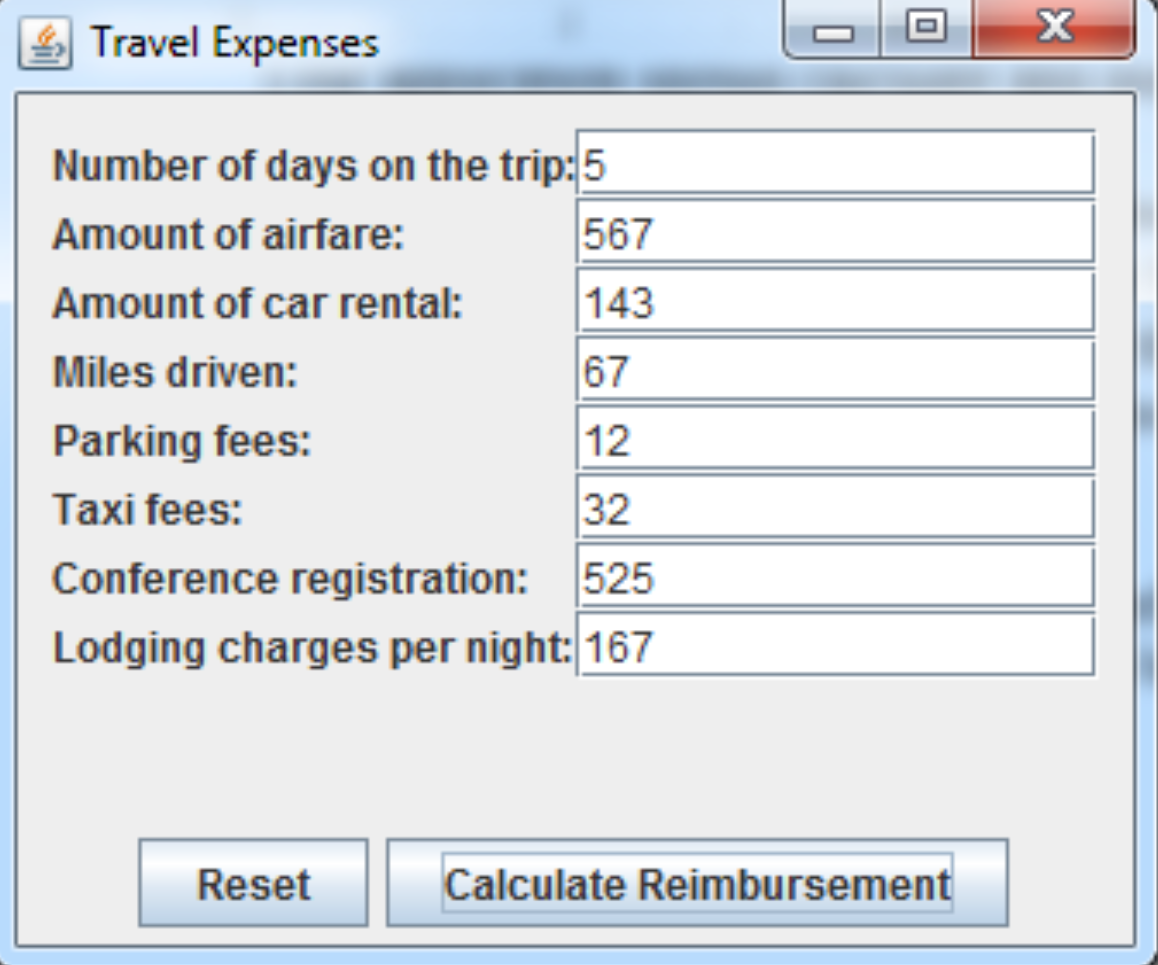Focus the Number of days field
Viewport: 1158px width, 965px height.
click(x=835, y=163)
